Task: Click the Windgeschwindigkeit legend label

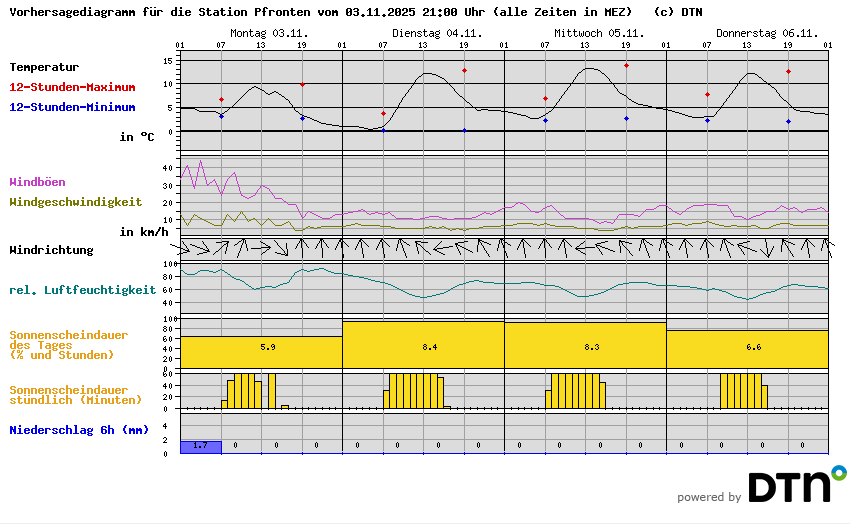Action: coord(75,202)
